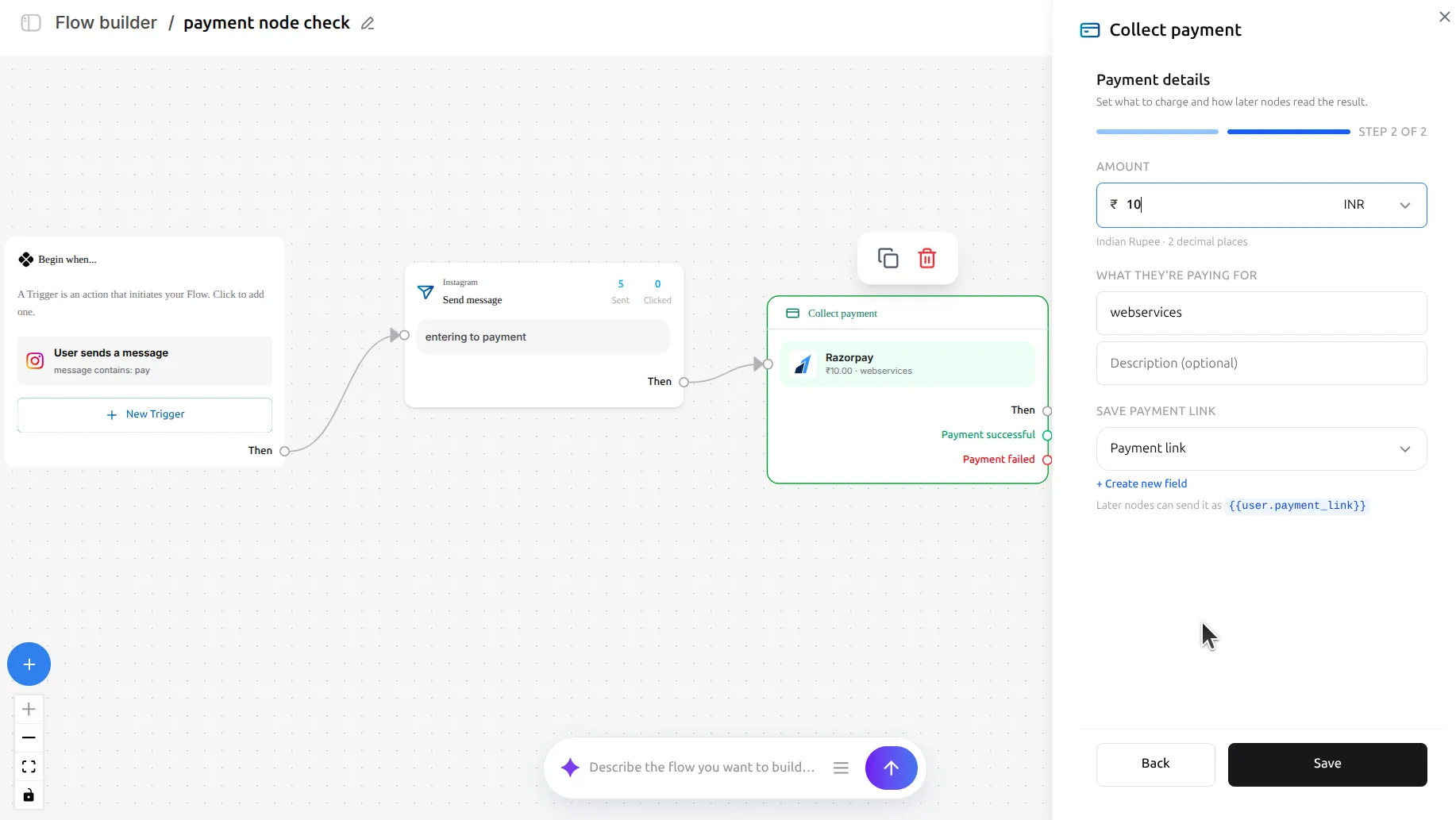The width and height of the screenshot is (1456, 820).
Task: Save the payment details
Action: (1327, 764)
